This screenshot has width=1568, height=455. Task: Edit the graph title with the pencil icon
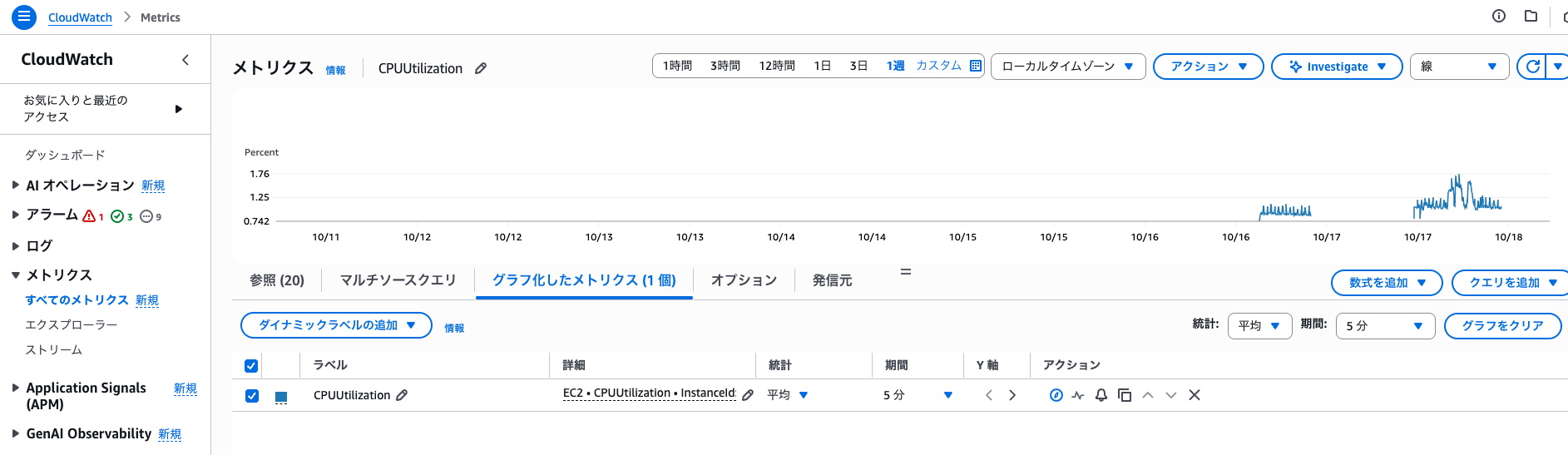pos(481,68)
